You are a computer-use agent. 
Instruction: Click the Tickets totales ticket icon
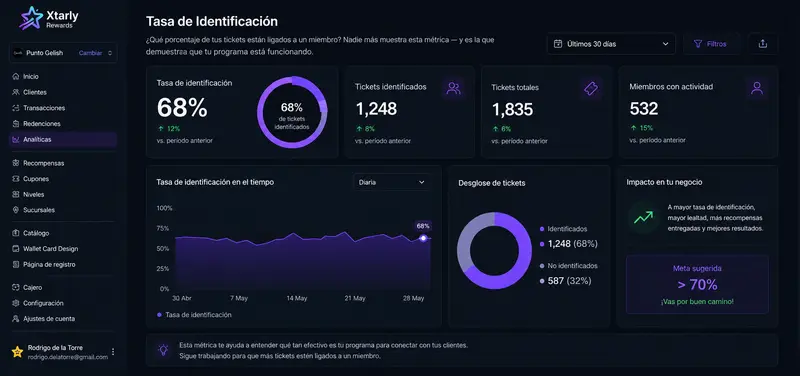pyautogui.click(x=591, y=89)
